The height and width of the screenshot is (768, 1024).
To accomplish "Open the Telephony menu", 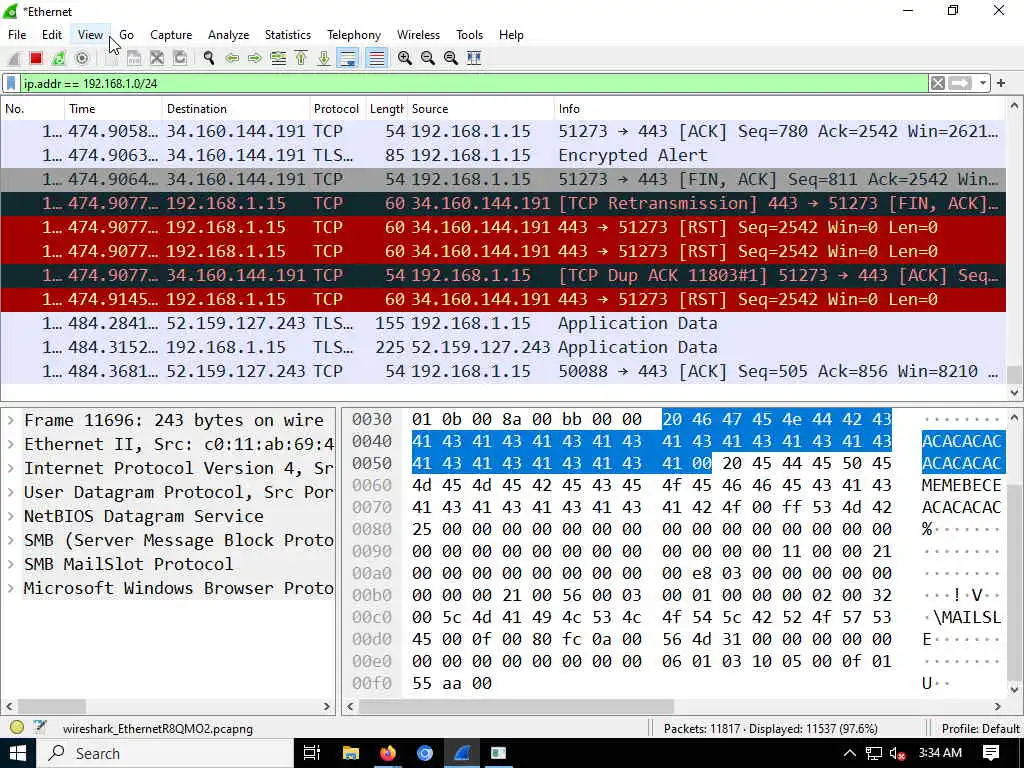I will point(354,35).
